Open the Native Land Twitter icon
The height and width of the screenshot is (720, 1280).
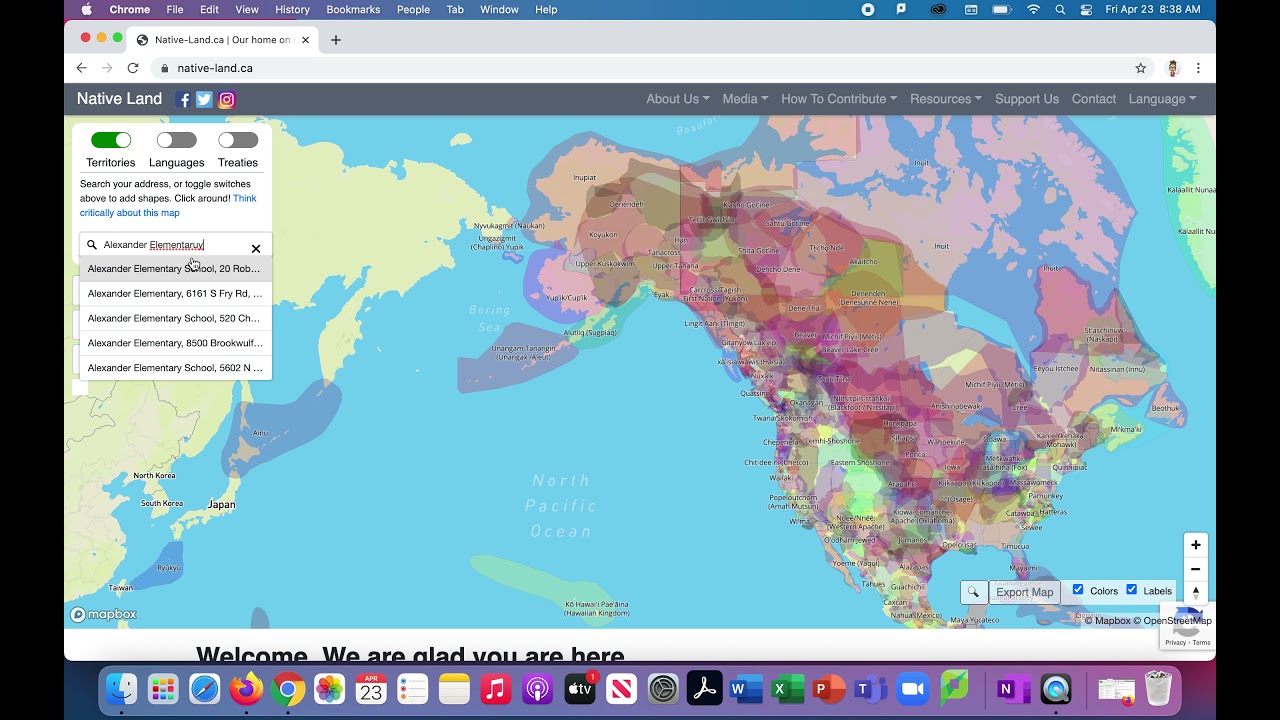click(204, 100)
